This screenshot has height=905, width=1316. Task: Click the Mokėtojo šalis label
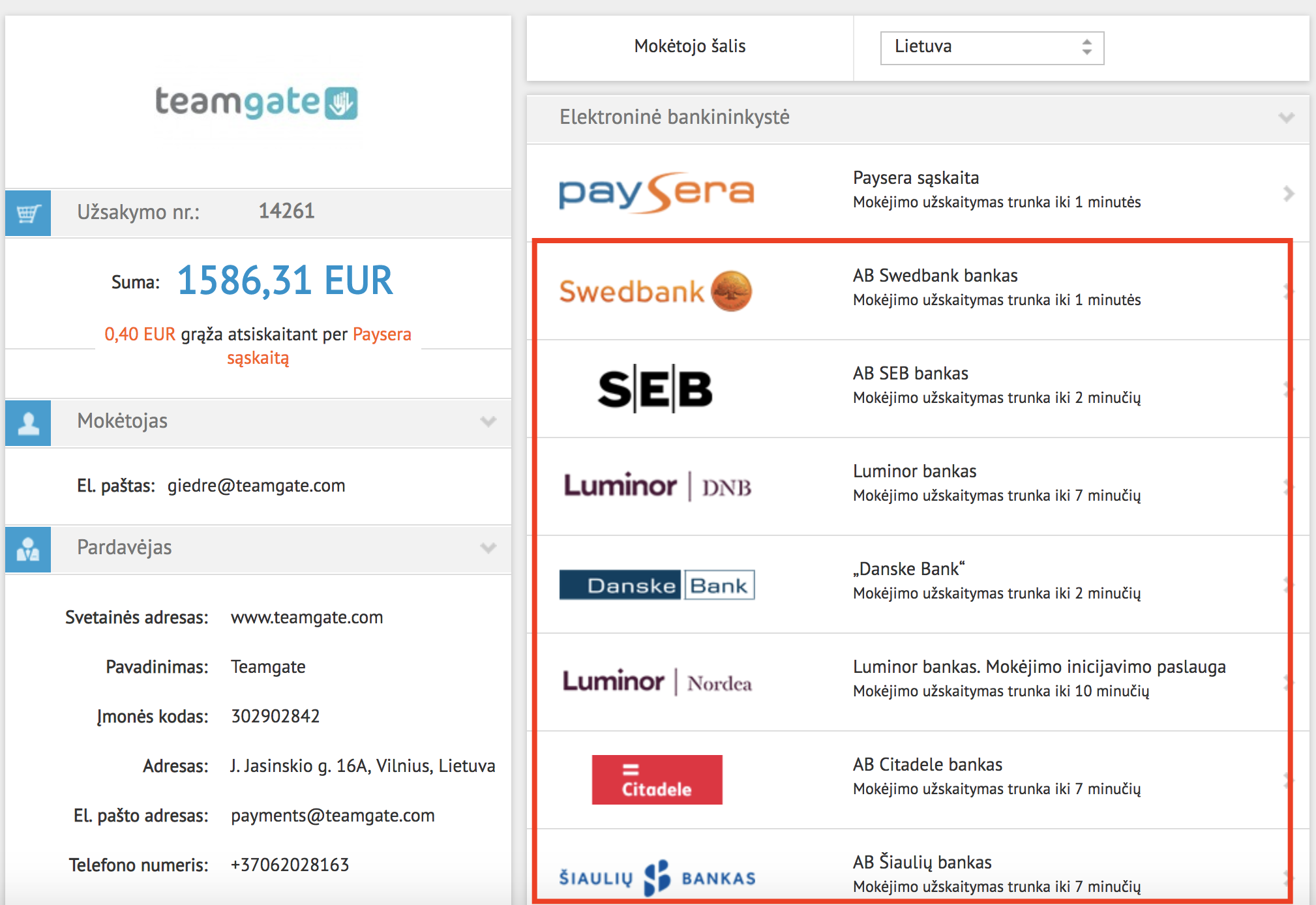tap(690, 46)
